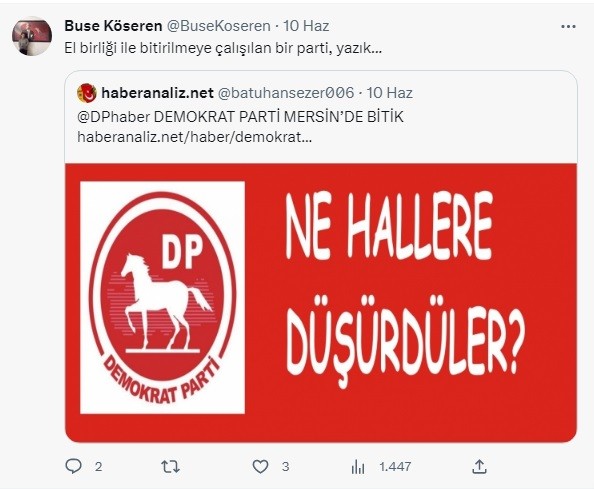Follow the haberanaliz.net/haber/demokrat link
594x489 pixels.
click(x=194, y=137)
